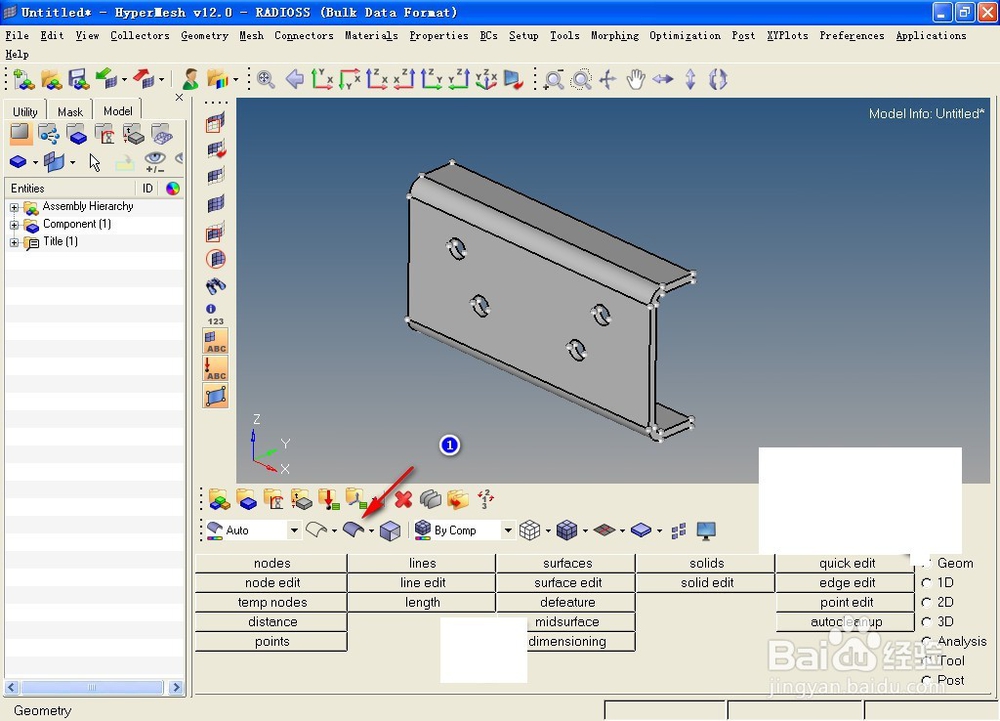Click the 123 numbers icon in vertical toolbar

click(x=216, y=314)
